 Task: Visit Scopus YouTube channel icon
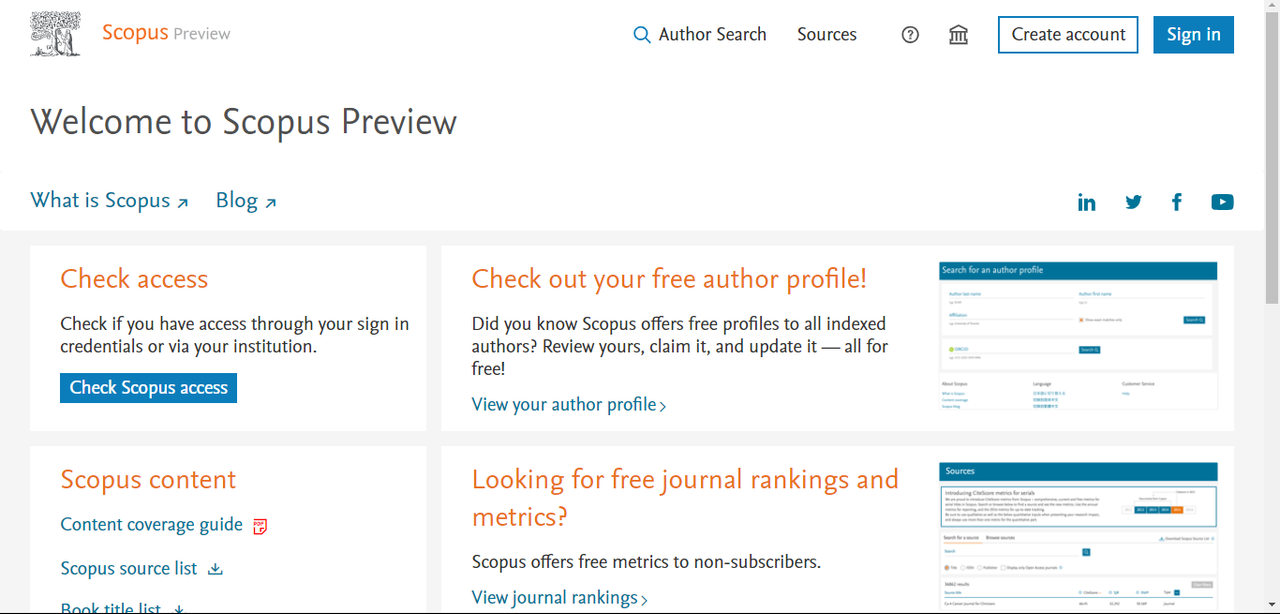click(1222, 202)
